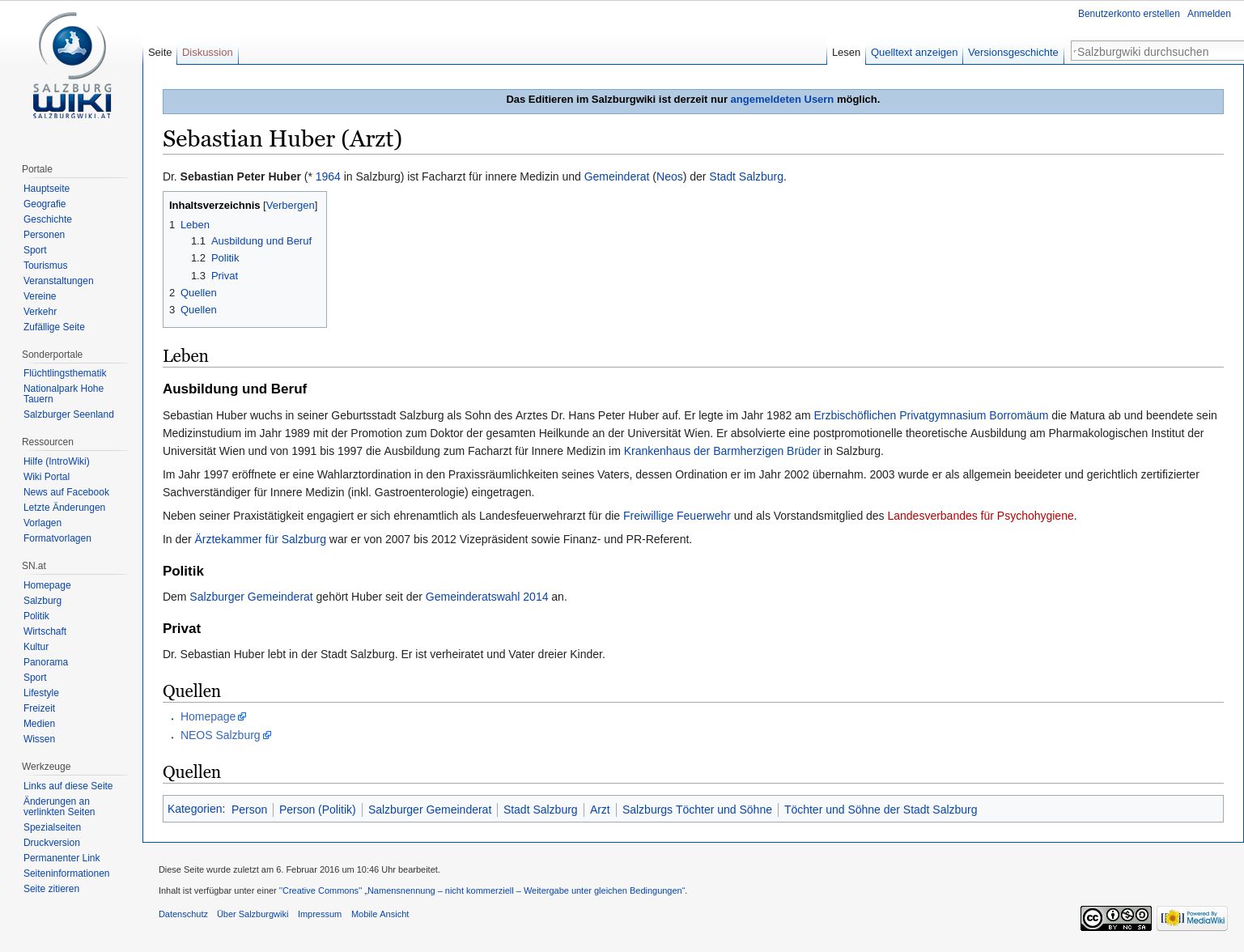Open Links auf diese Seite tool
1244x952 pixels.
click(x=68, y=786)
